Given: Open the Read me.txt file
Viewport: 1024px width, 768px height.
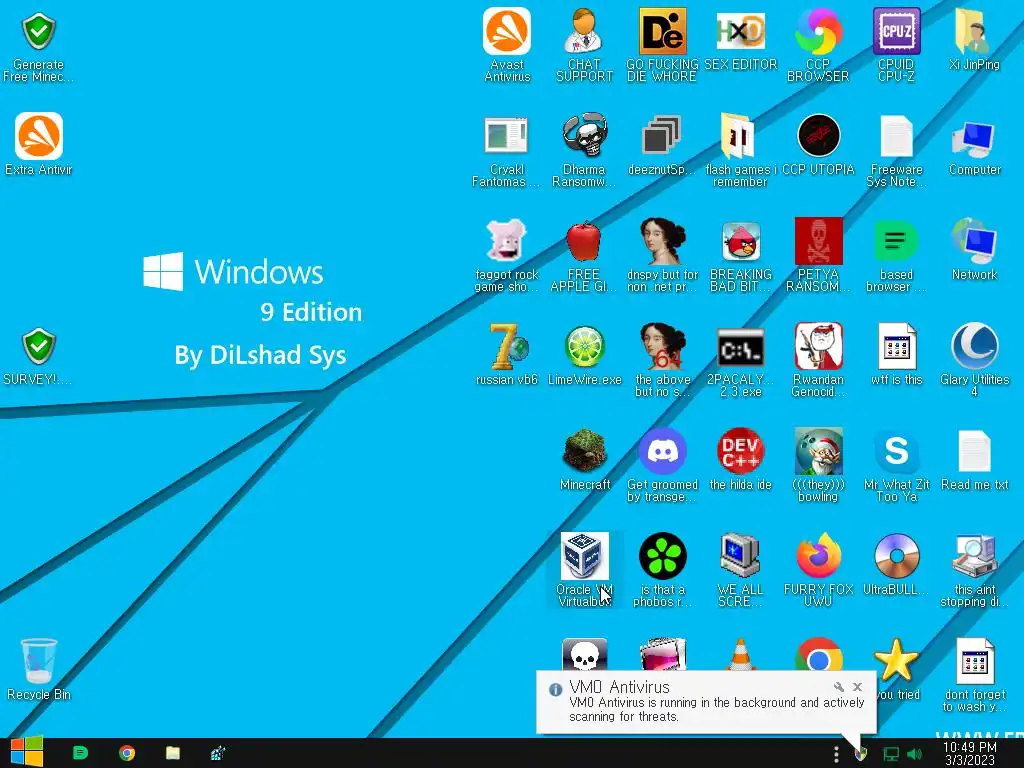Looking at the screenshot, I should [x=974, y=459].
